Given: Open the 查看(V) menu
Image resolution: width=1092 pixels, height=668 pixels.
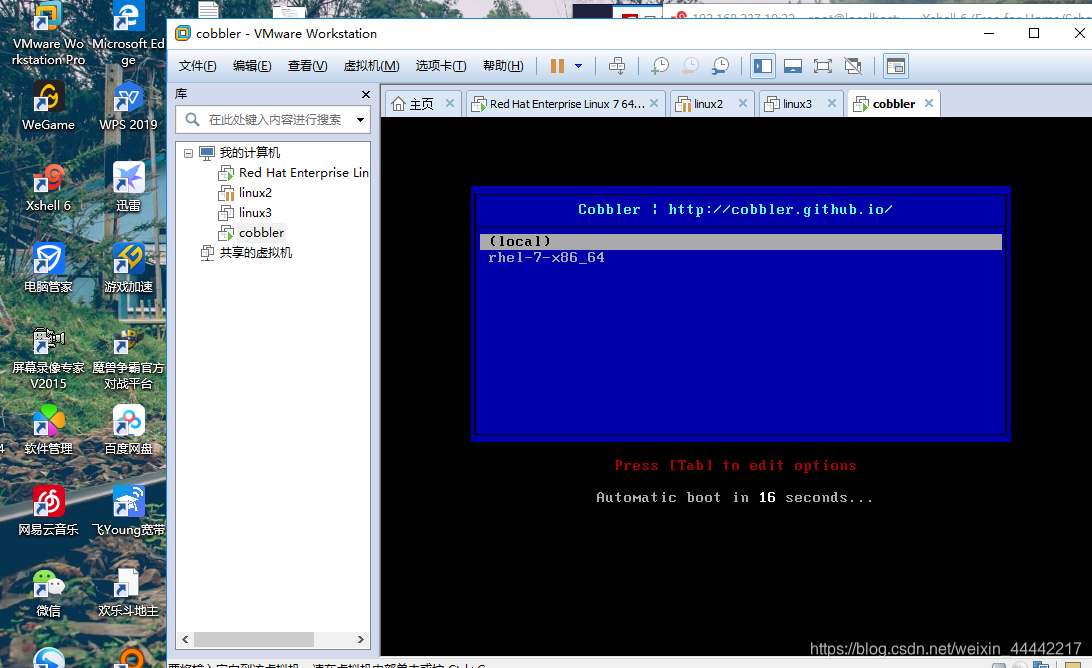Looking at the screenshot, I should tap(307, 65).
